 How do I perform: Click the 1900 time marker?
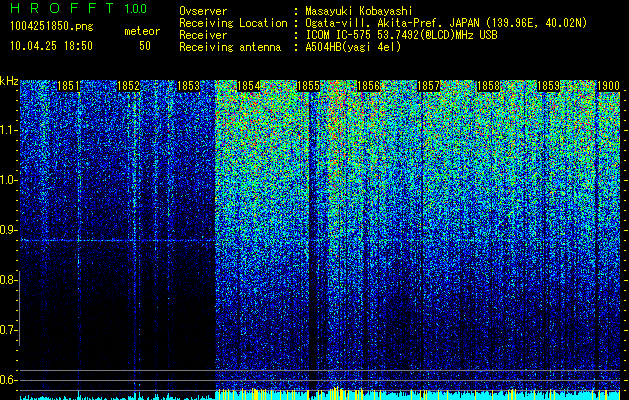tap(609, 86)
